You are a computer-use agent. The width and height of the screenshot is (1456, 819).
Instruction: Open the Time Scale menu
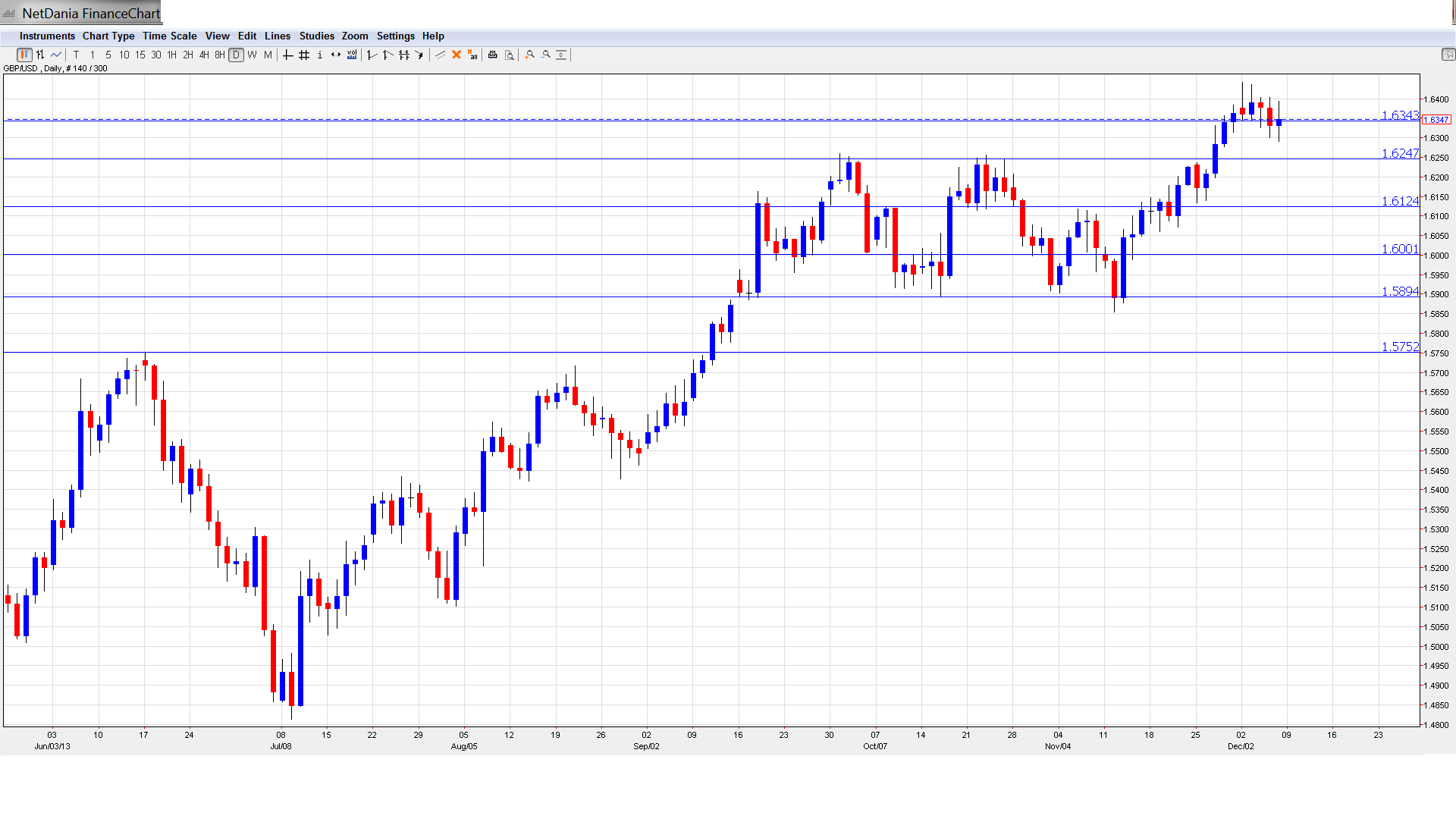169,36
